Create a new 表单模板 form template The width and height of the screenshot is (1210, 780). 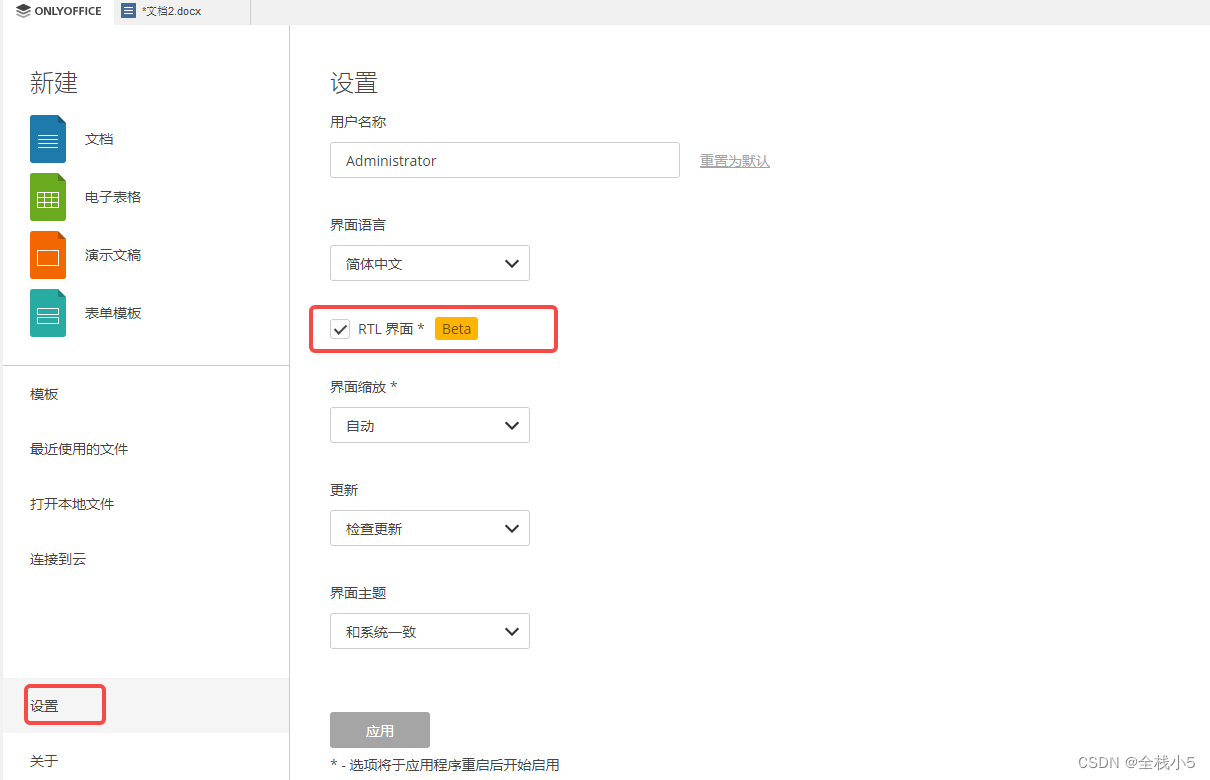coord(111,313)
